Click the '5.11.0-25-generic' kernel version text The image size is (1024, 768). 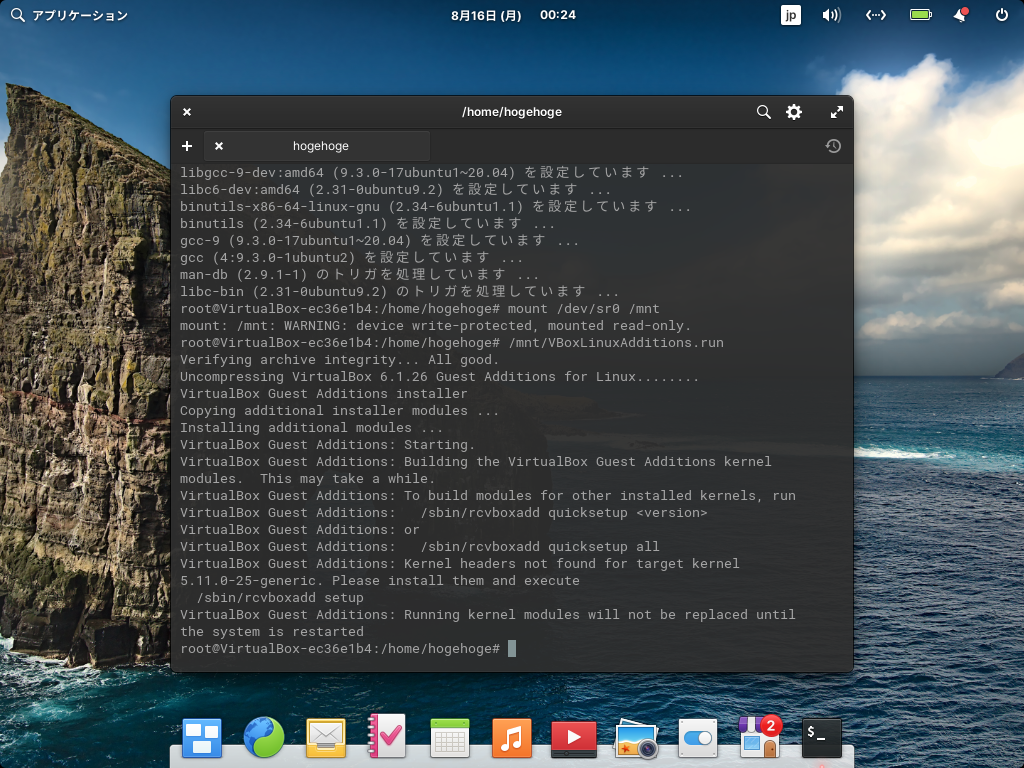click(248, 581)
